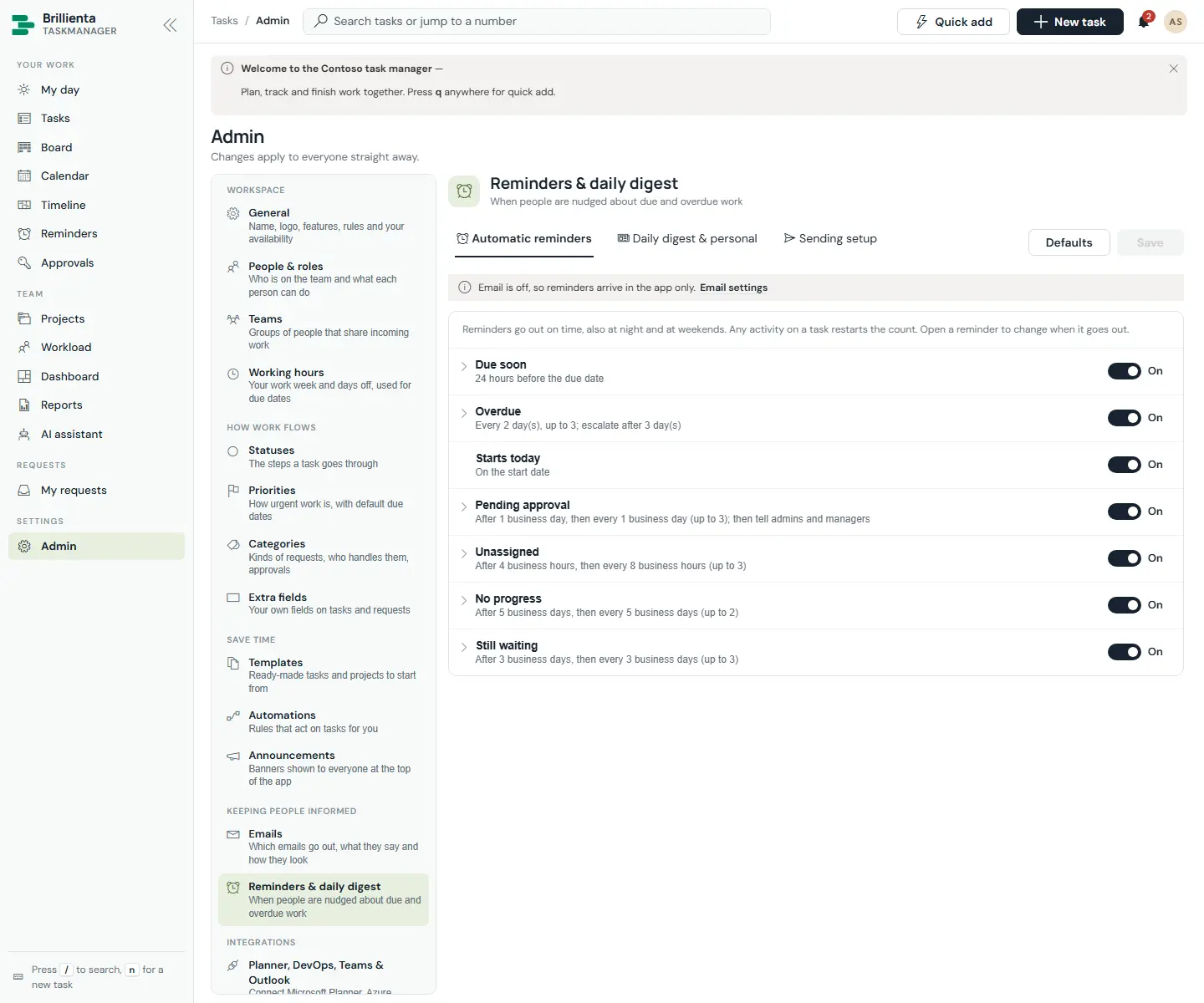
Task: Click the Brillienta logo icon
Action: point(23,24)
